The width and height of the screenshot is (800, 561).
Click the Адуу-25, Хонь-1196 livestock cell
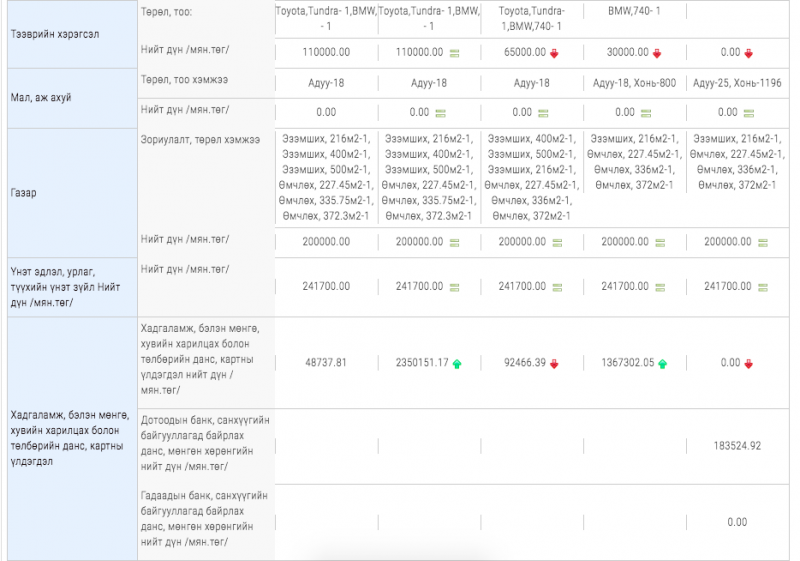(736, 83)
